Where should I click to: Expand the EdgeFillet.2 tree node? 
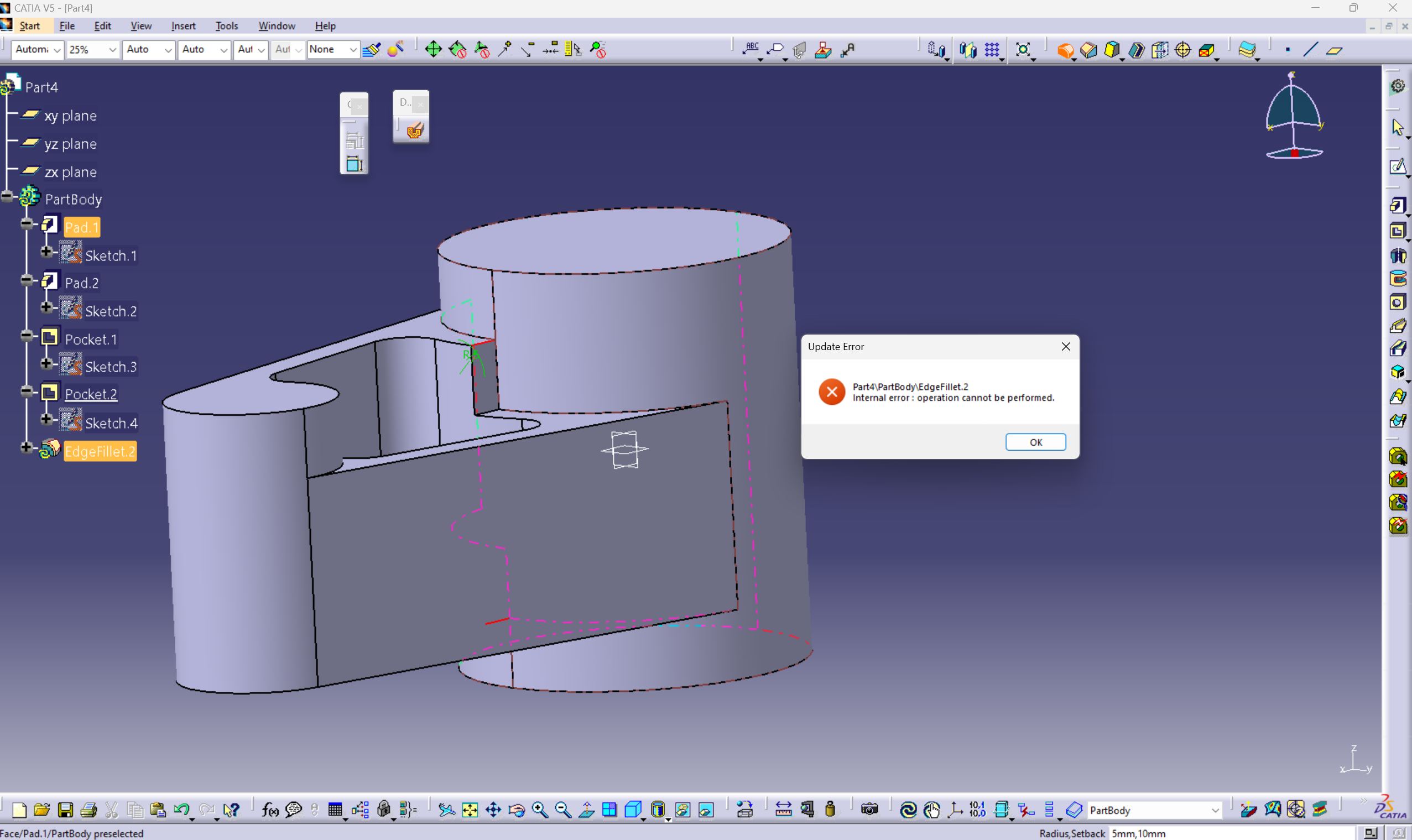[26, 447]
